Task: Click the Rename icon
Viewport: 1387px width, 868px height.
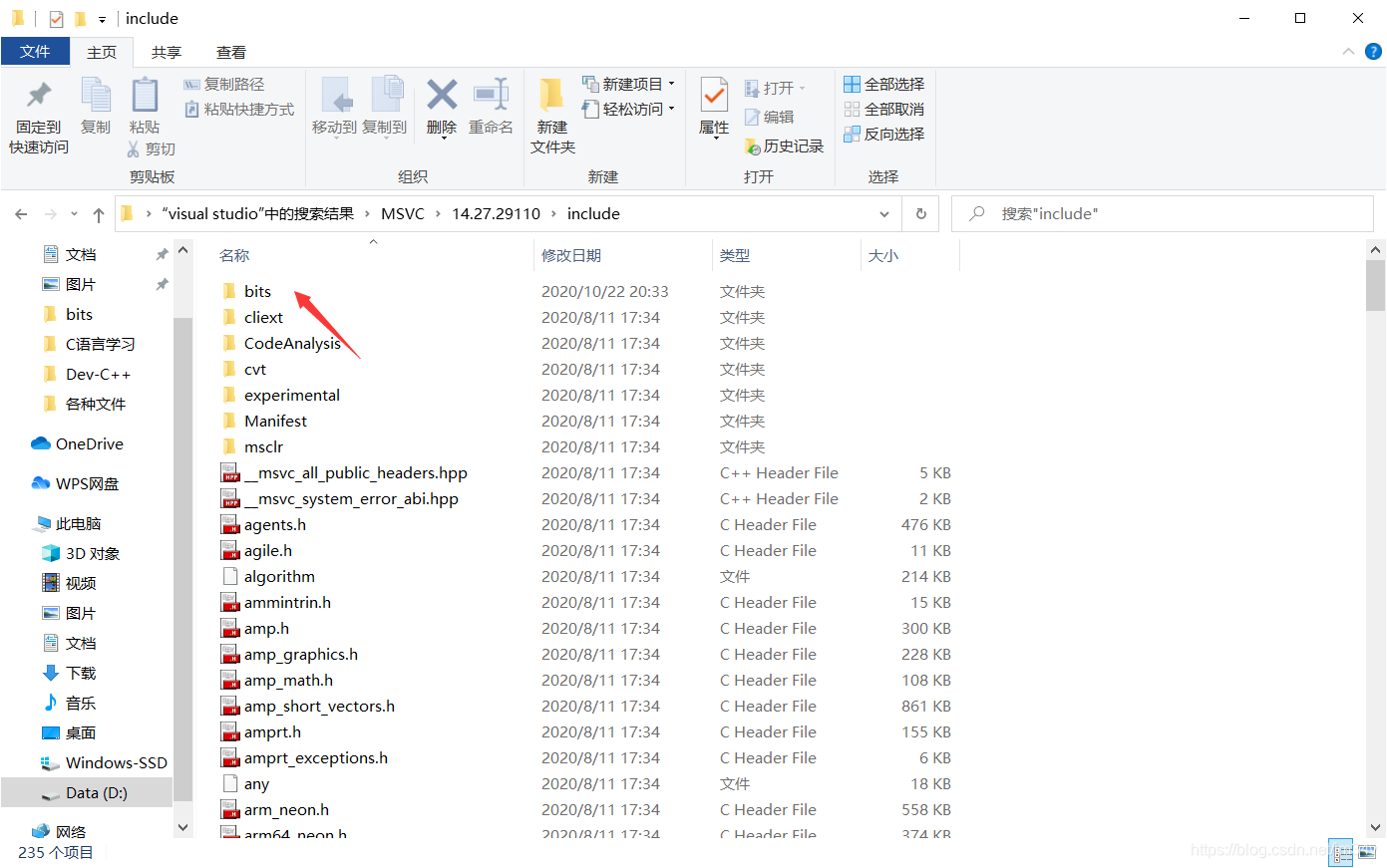Action: point(491,96)
